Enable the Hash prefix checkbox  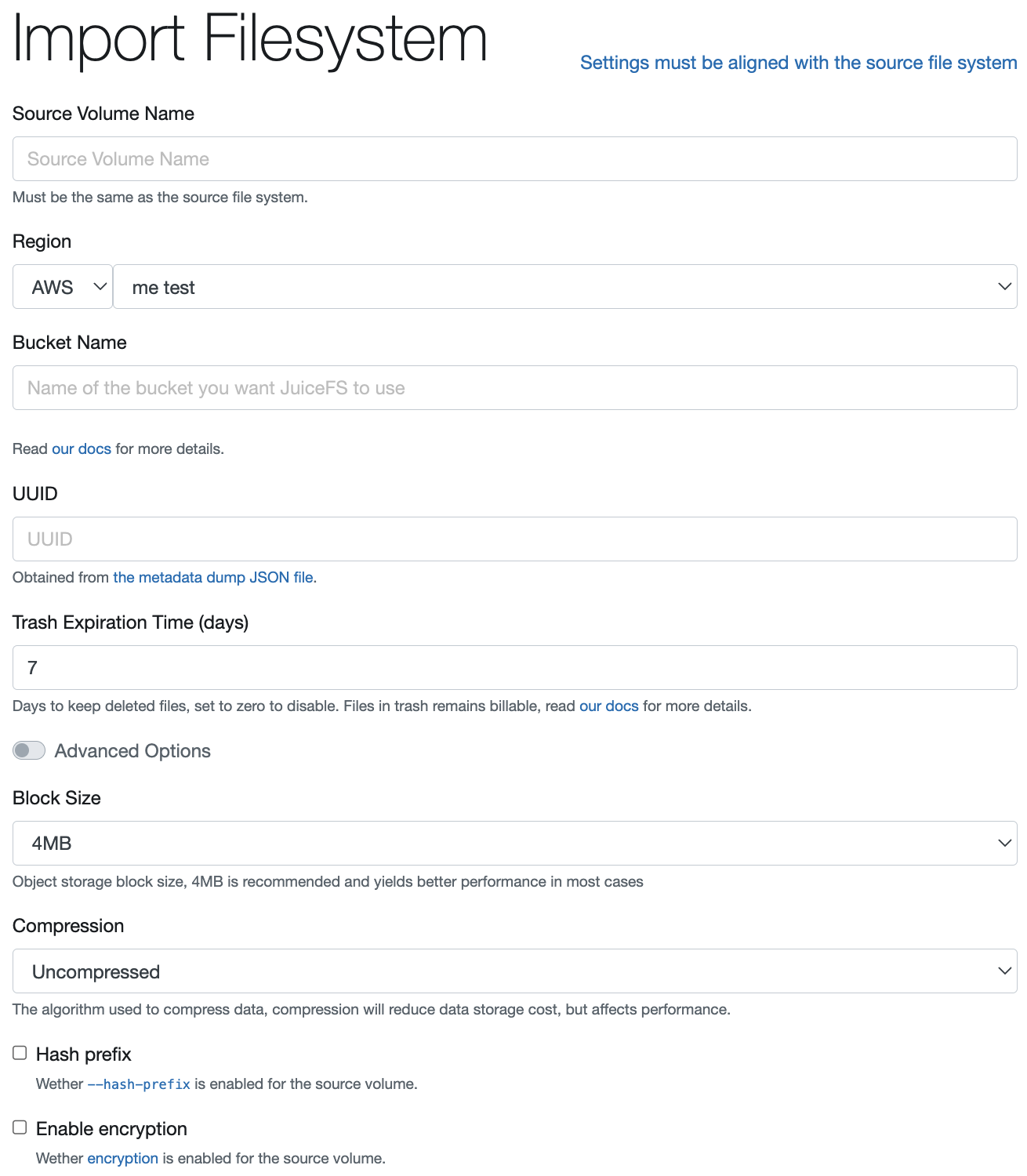[20, 1053]
